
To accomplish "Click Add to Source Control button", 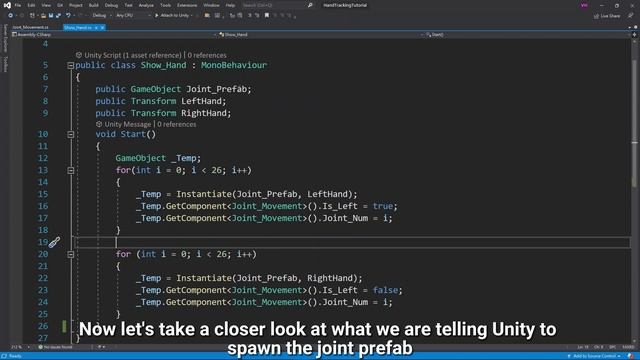I will click(594, 356).
